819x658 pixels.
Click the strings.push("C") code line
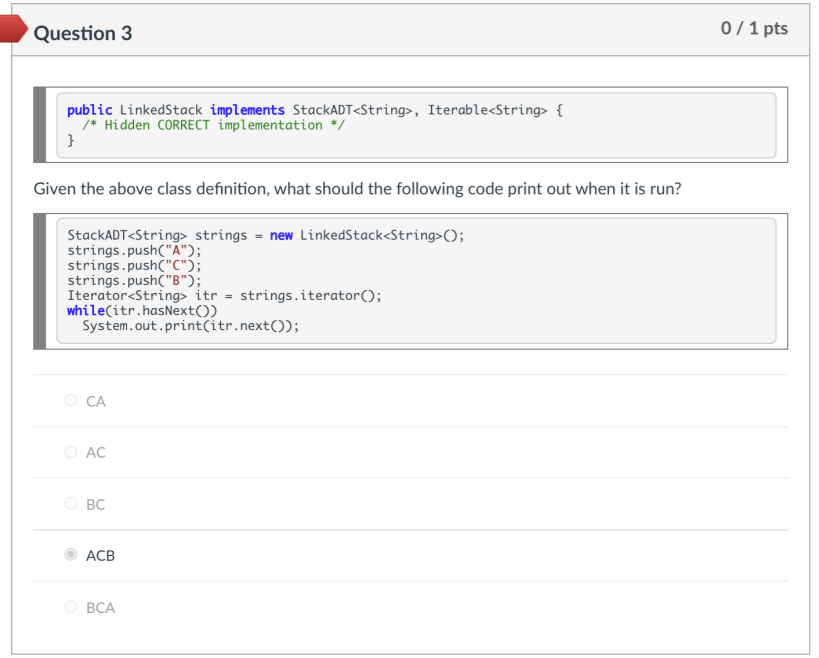point(134,265)
